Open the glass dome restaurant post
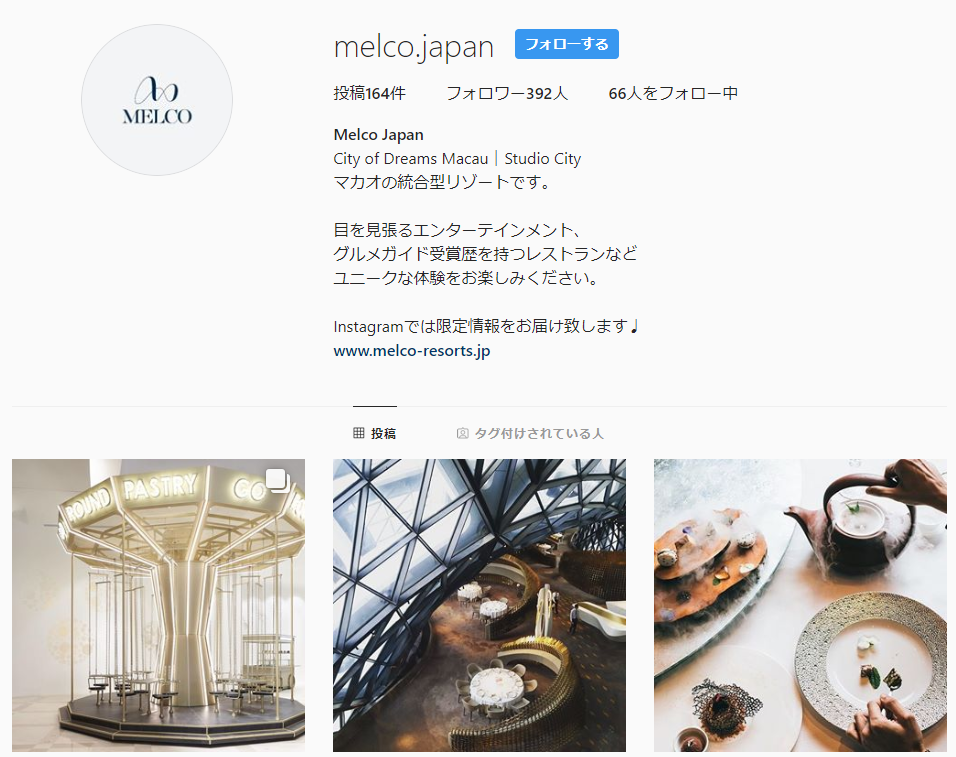Screen dimensions: 956x757 pyautogui.click(x=479, y=605)
